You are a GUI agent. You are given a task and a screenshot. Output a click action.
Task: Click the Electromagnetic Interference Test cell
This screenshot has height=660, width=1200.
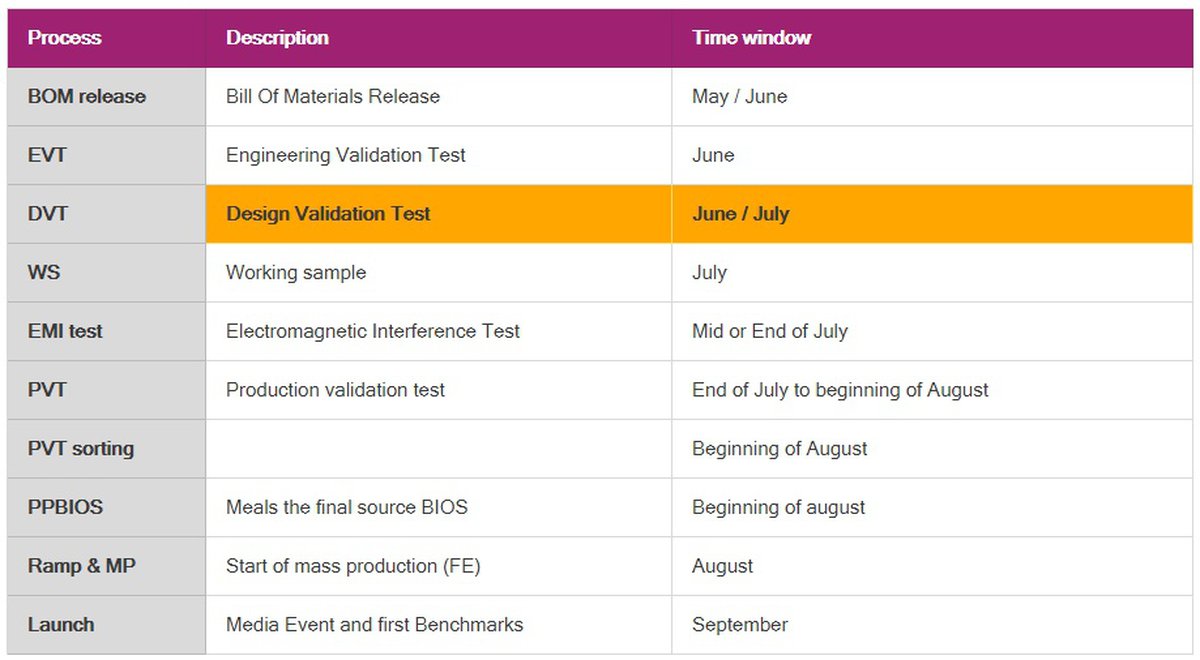click(373, 331)
